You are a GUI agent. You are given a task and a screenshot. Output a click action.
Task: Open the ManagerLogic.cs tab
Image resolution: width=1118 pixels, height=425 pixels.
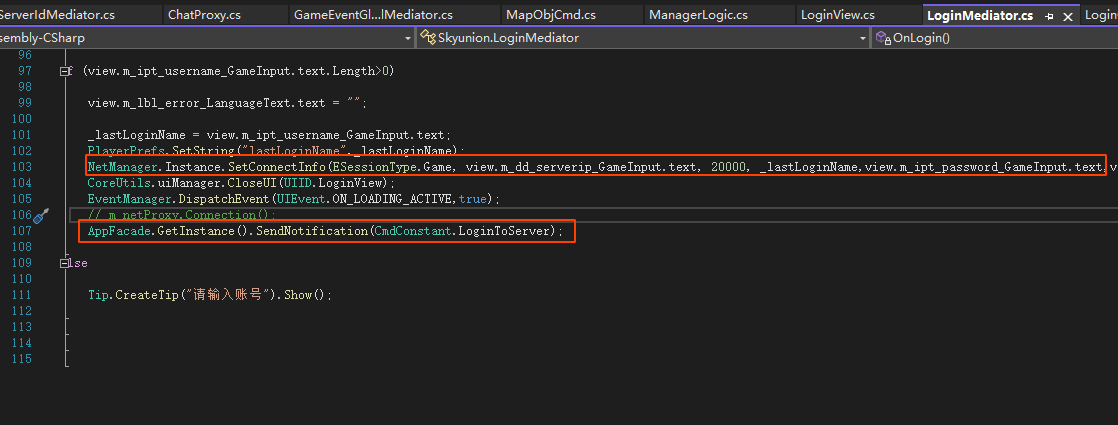click(x=698, y=15)
